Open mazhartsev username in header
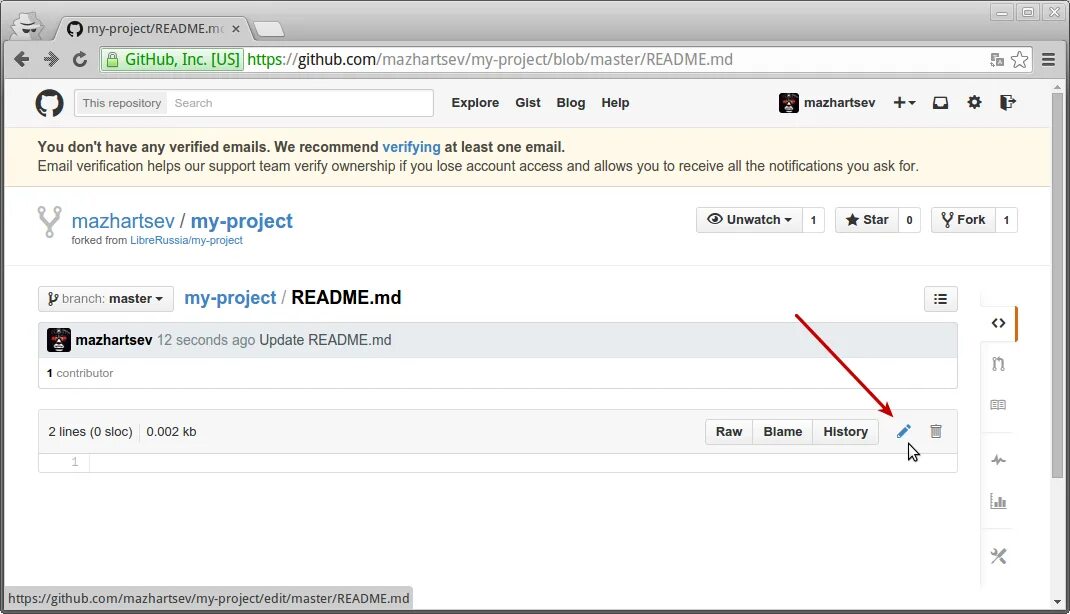Viewport: 1070px width, 614px height. tap(839, 102)
